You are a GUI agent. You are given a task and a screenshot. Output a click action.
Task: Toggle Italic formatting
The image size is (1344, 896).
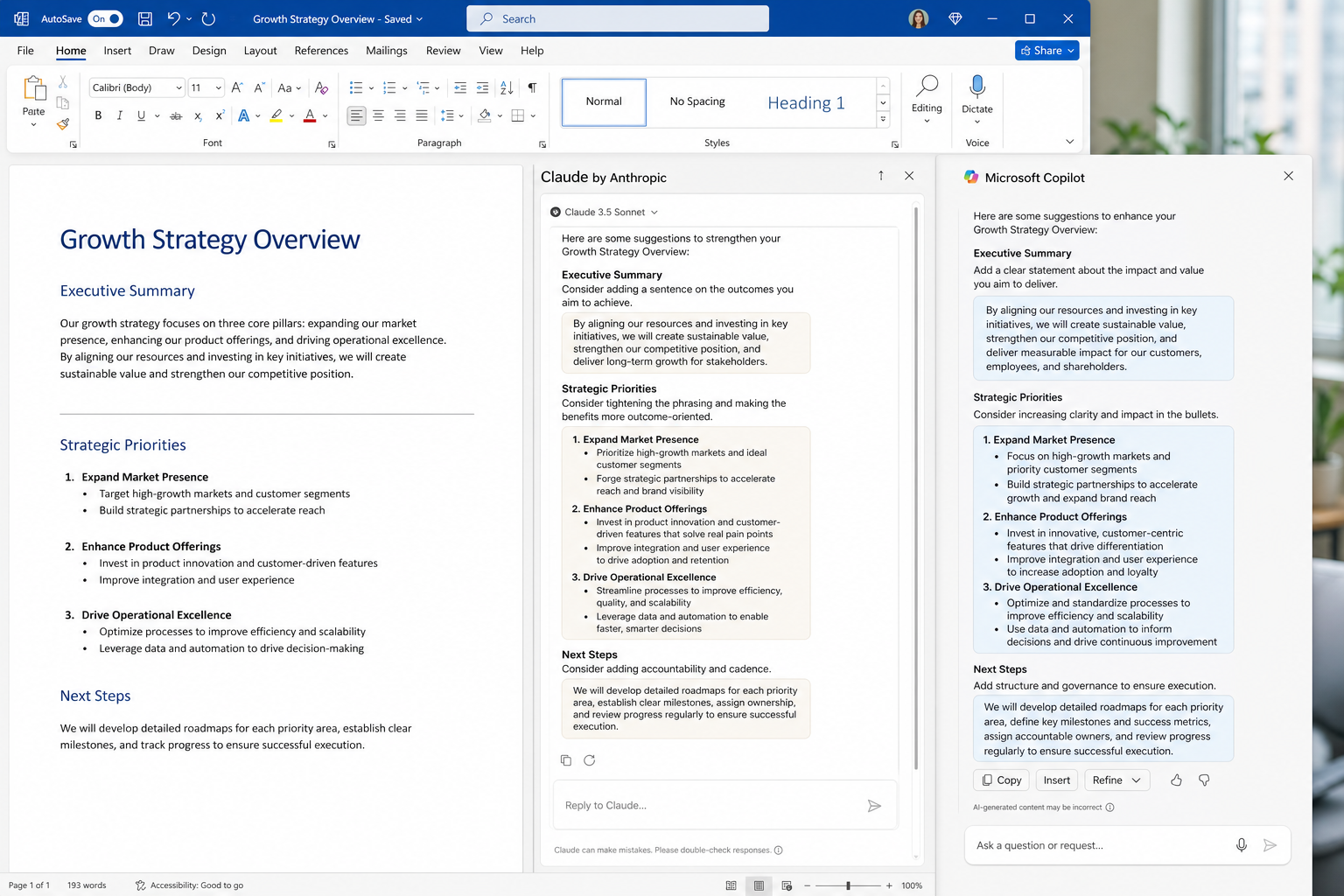120,115
